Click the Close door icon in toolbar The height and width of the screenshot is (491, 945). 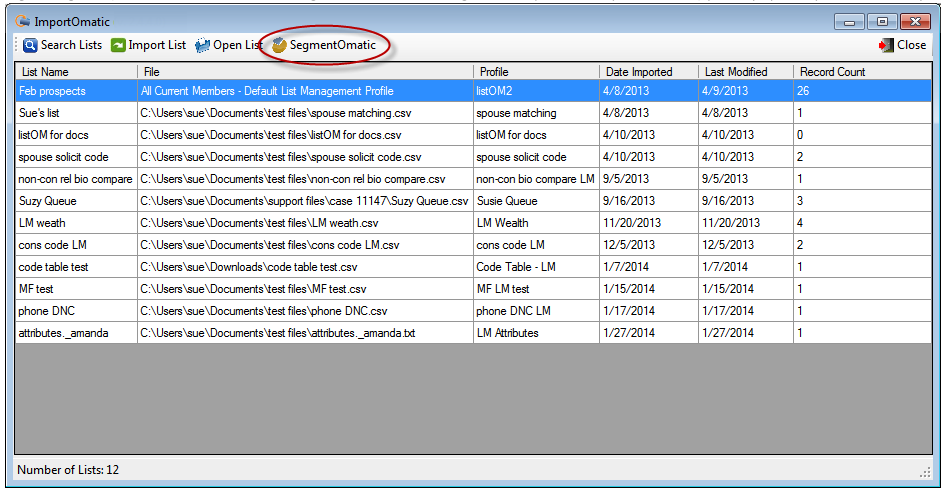(886, 45)
